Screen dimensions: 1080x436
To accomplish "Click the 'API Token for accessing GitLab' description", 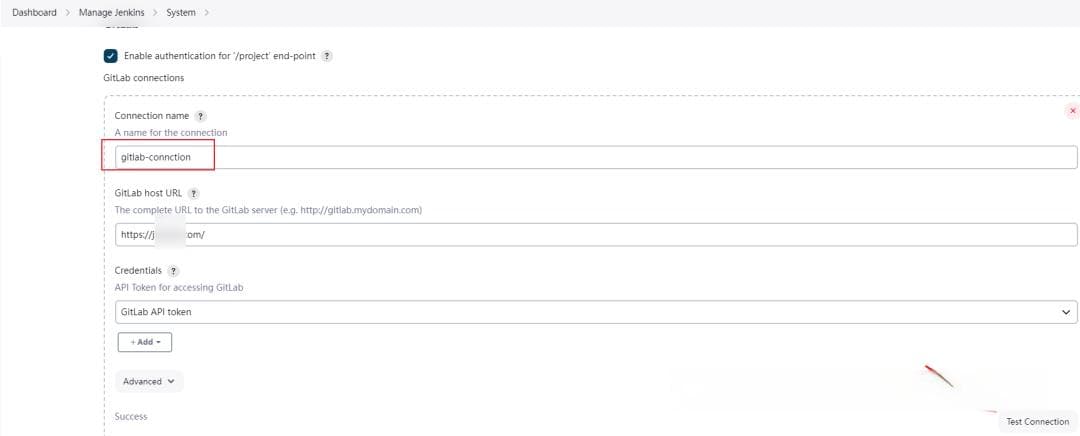I will click(x=179, y=287).
